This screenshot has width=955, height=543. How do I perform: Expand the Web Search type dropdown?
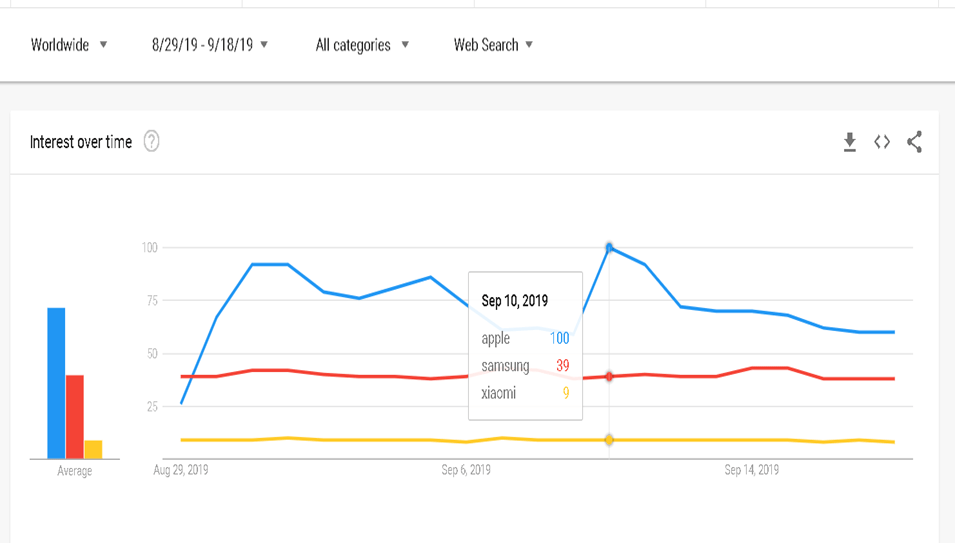[x=493, y=45]
